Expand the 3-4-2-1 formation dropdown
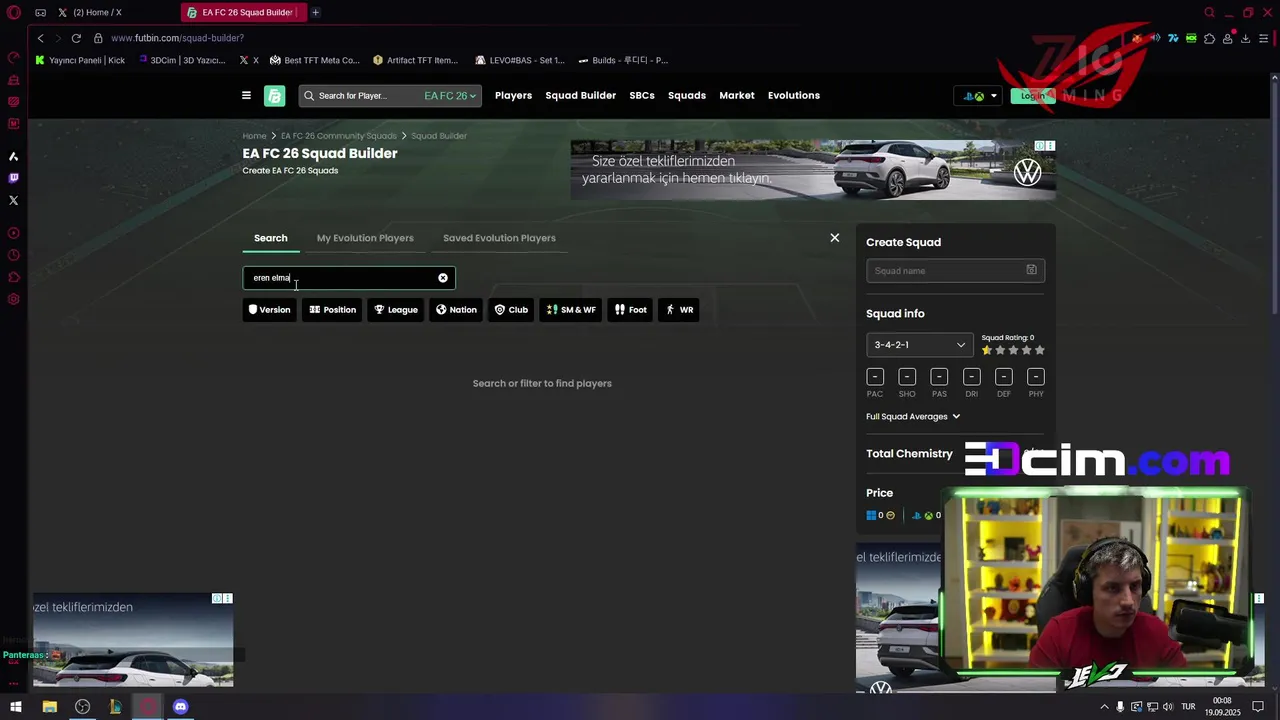 (920, 345)
